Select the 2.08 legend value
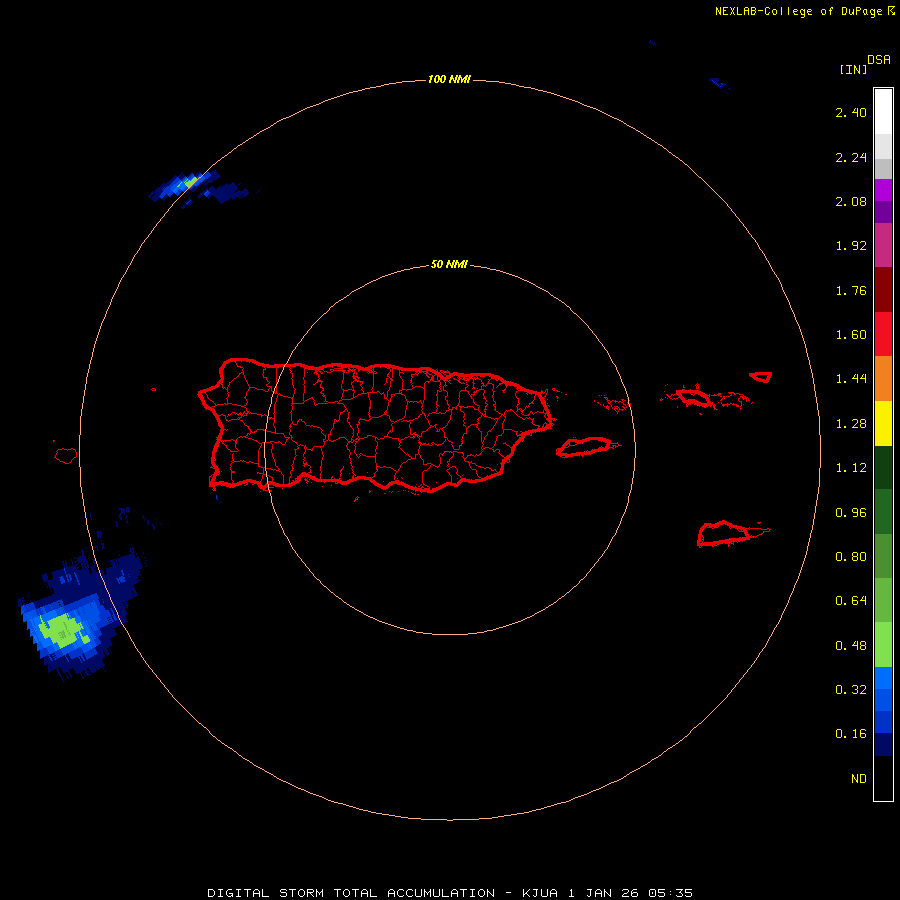This screenshot has height=900, width=900. (x=851, y=201)
